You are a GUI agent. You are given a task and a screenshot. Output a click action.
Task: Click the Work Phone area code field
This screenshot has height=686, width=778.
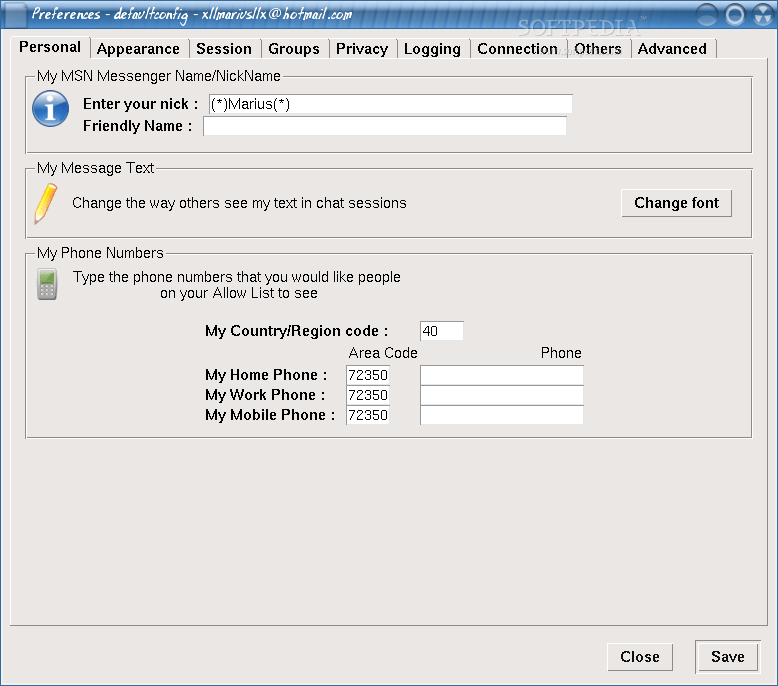(x=368, y=395)
